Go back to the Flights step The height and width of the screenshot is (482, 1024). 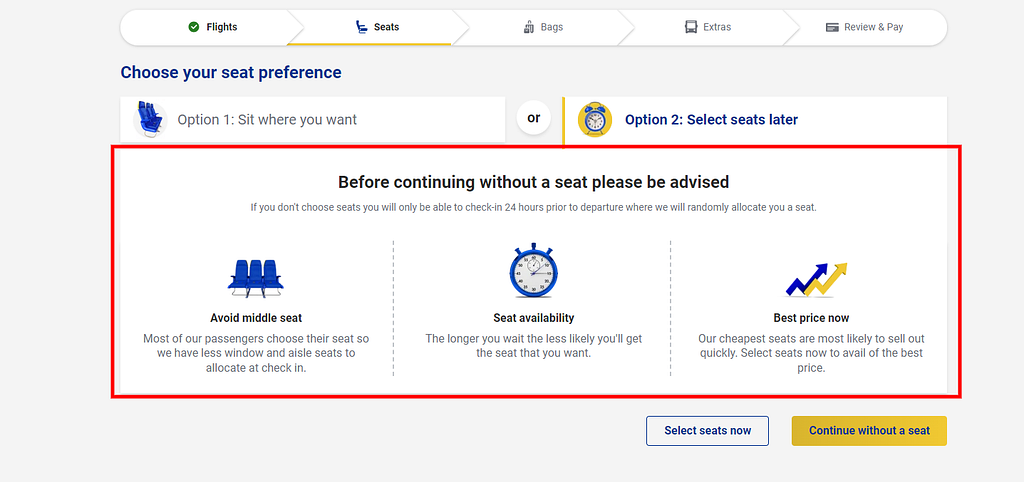coord(212,27)
